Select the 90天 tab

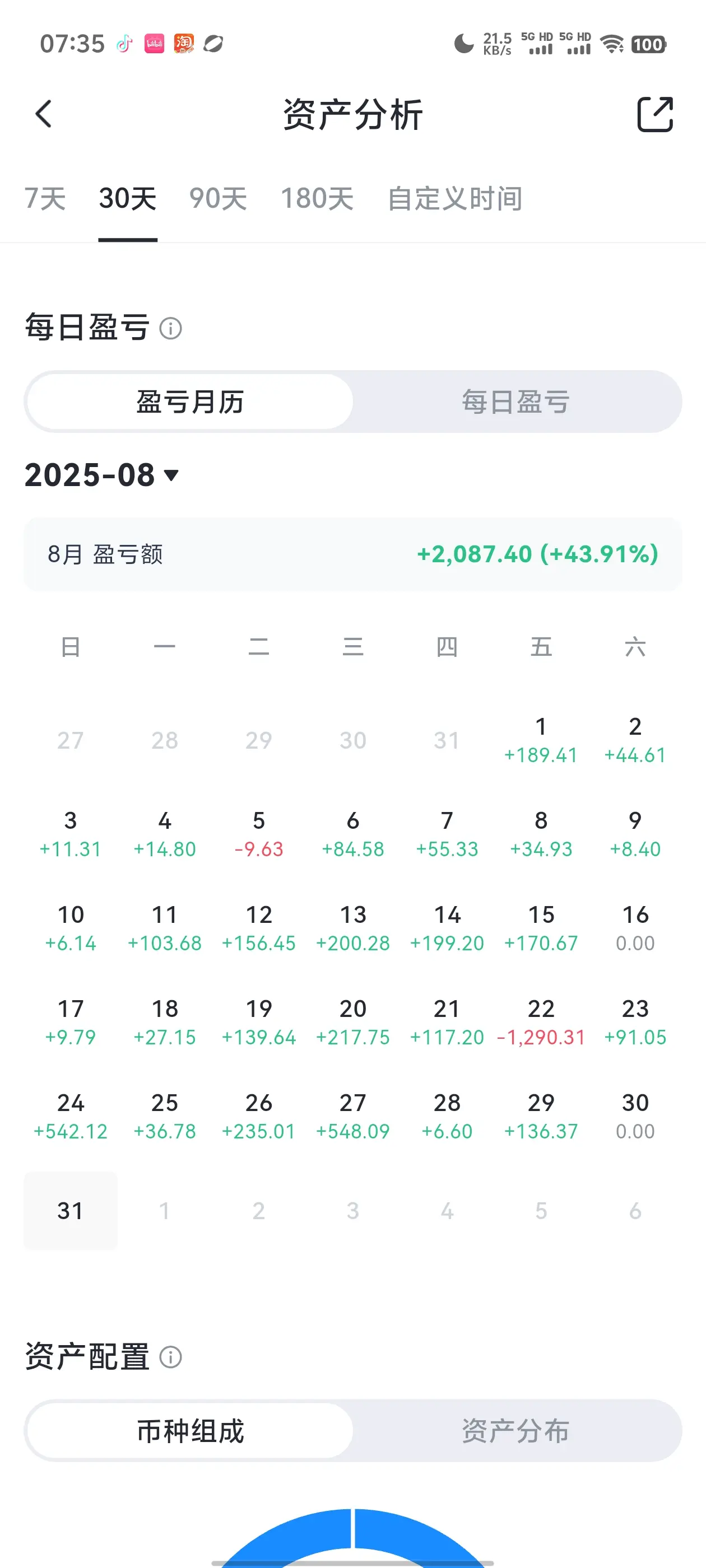click(218, 198)
